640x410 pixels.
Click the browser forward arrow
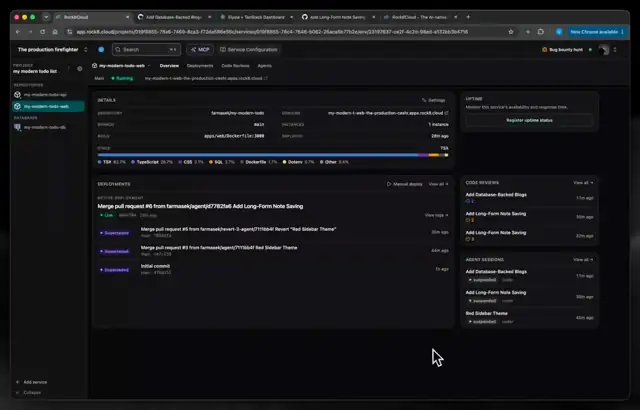(30, 32)
